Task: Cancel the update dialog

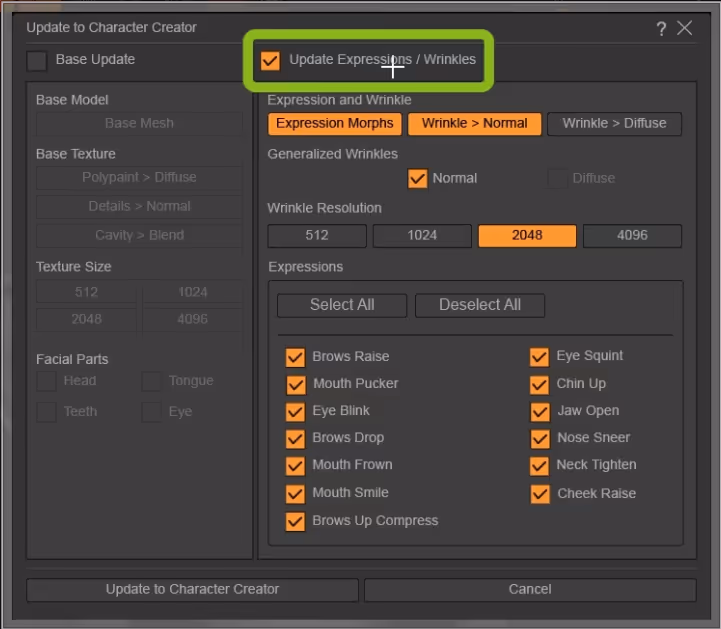Action: coord(530,590)
